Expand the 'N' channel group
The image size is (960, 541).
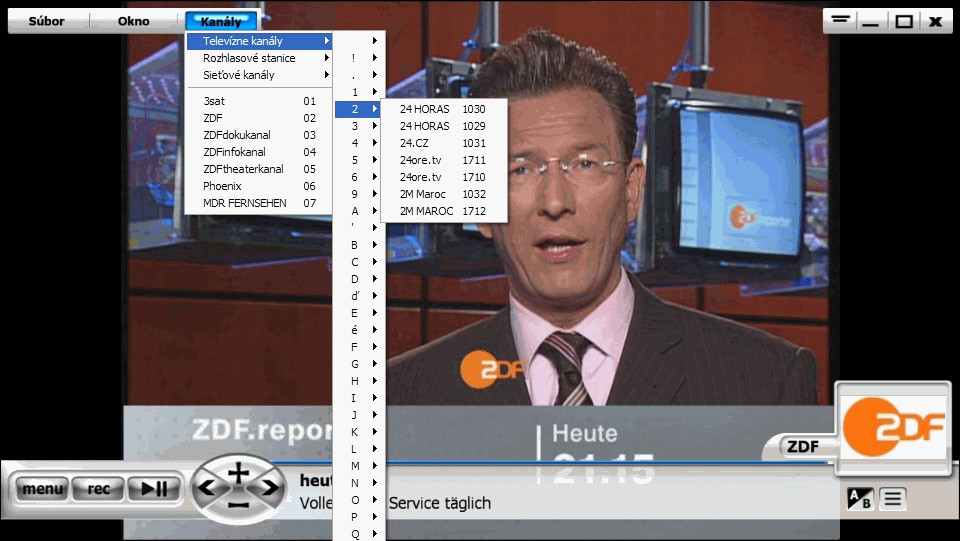(359, 483)
